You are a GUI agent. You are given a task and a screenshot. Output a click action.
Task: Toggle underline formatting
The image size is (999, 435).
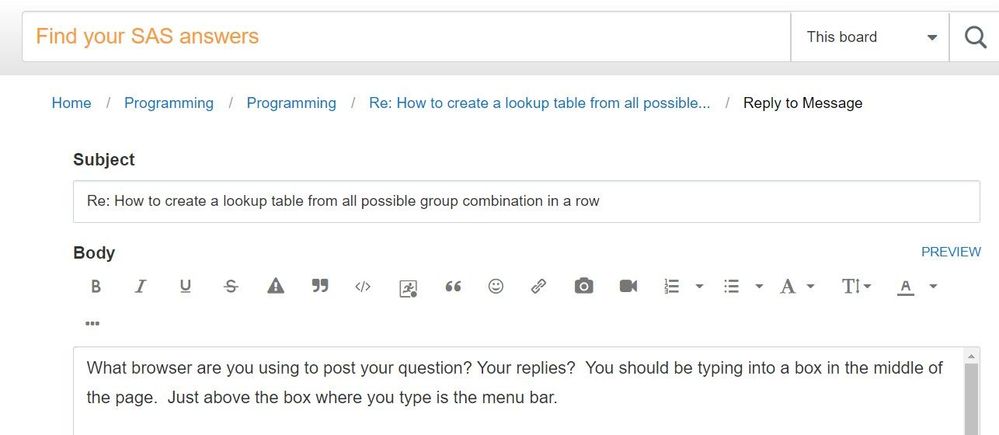[x=185, y=287]
